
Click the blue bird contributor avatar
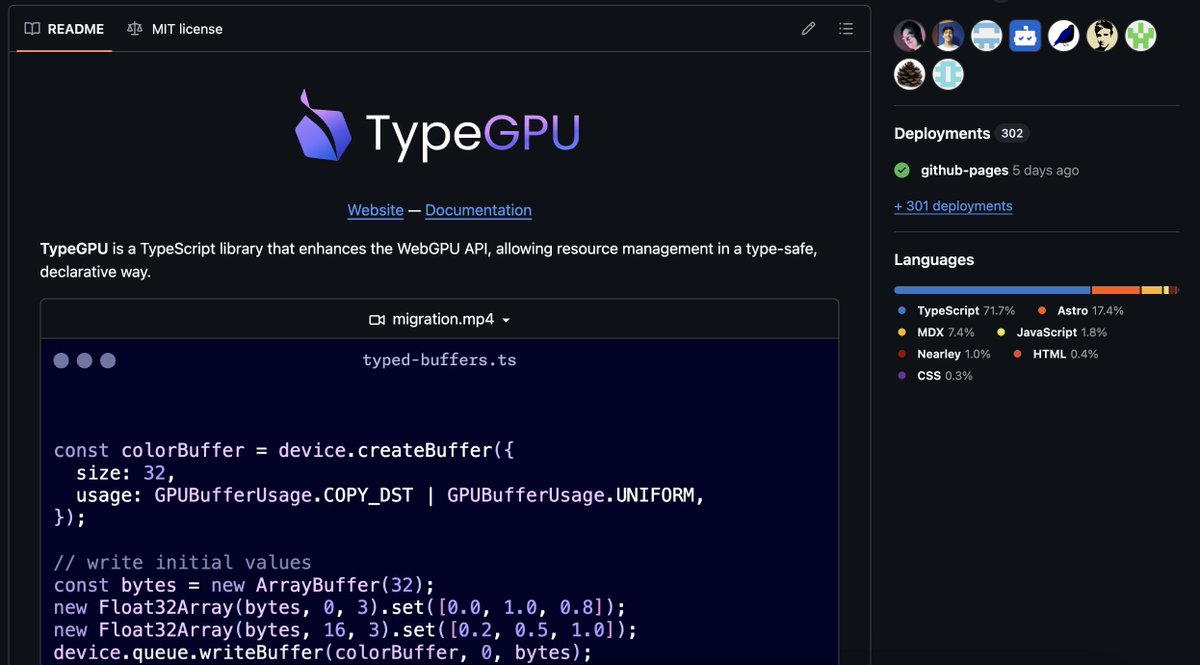[1064, 36]
